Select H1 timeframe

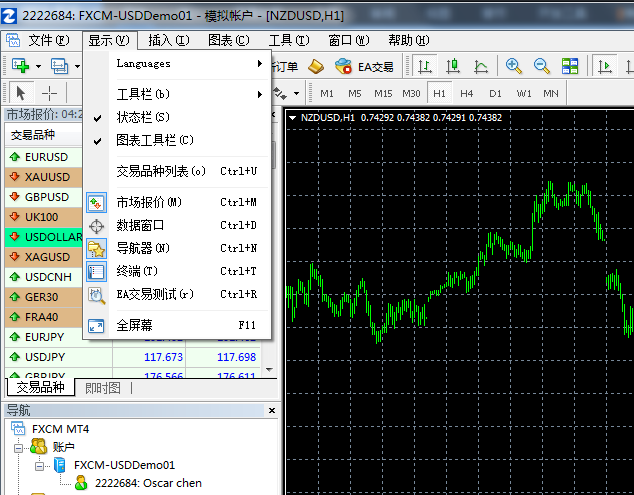click(x=439, y=93)
